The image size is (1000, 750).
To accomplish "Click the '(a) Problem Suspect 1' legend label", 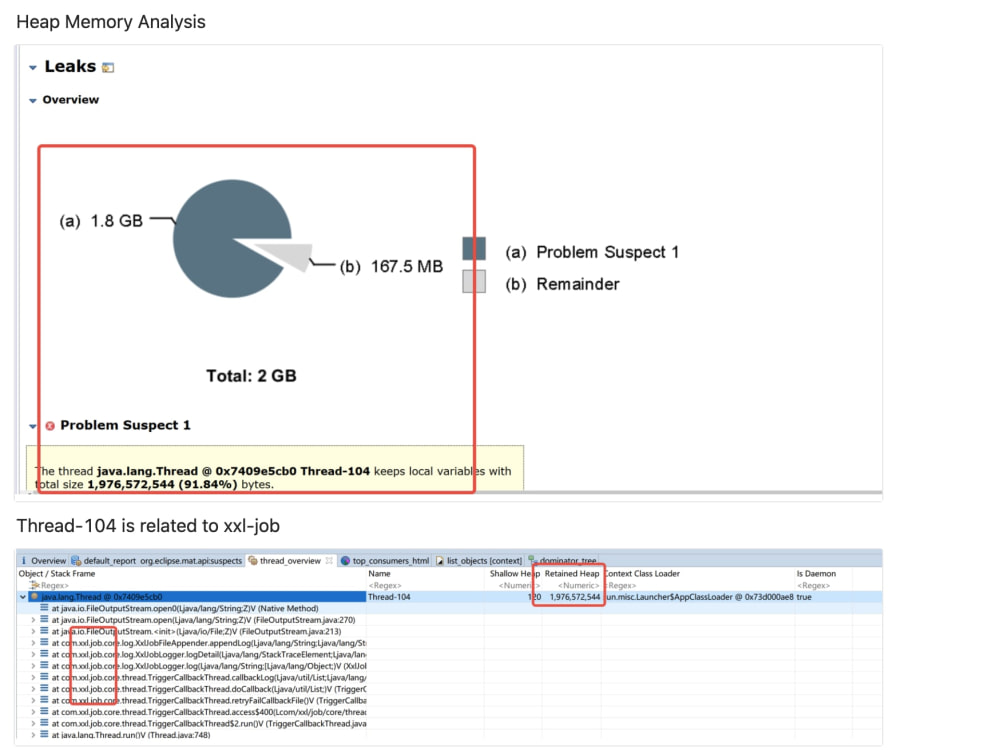I will (592, 252).
